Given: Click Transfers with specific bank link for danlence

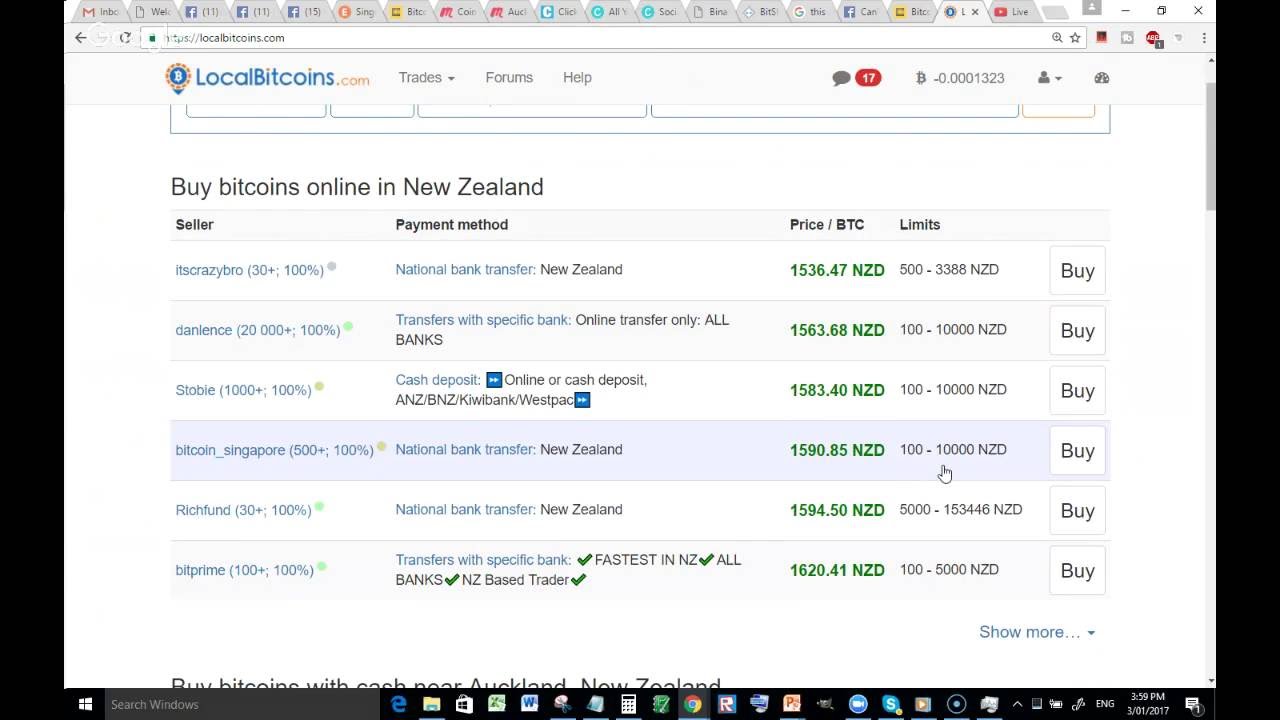Looking at the screenshot, I should click(483, 320).
